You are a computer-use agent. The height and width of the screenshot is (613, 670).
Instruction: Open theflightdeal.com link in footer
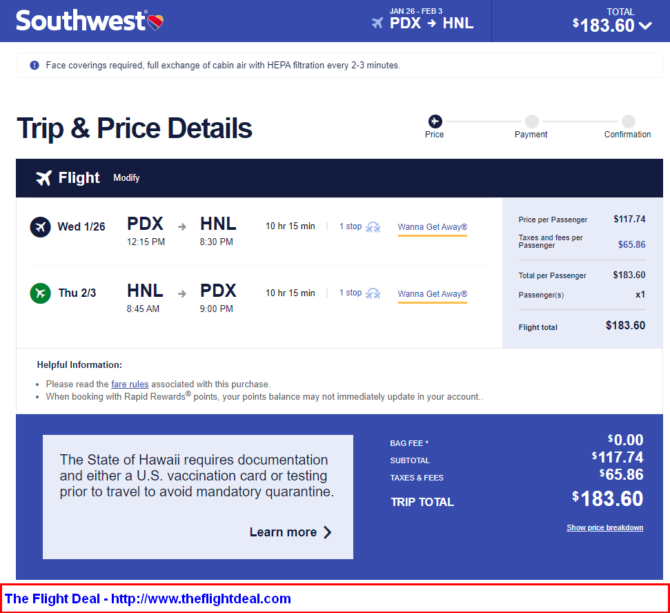pyautogui.click(x=200, y=599)
